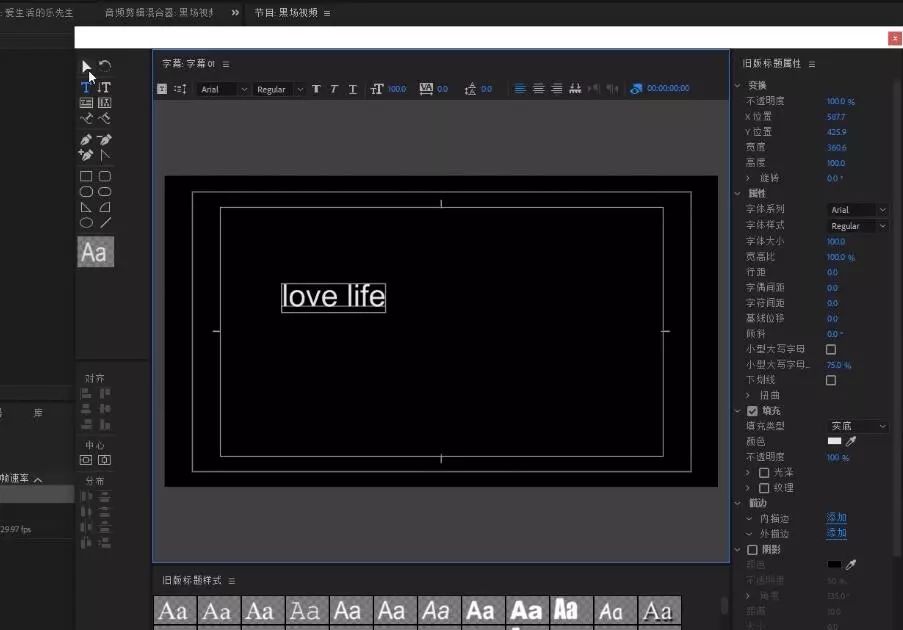
Task: Toggle Show Background Video icon
Action: point(636,89)
